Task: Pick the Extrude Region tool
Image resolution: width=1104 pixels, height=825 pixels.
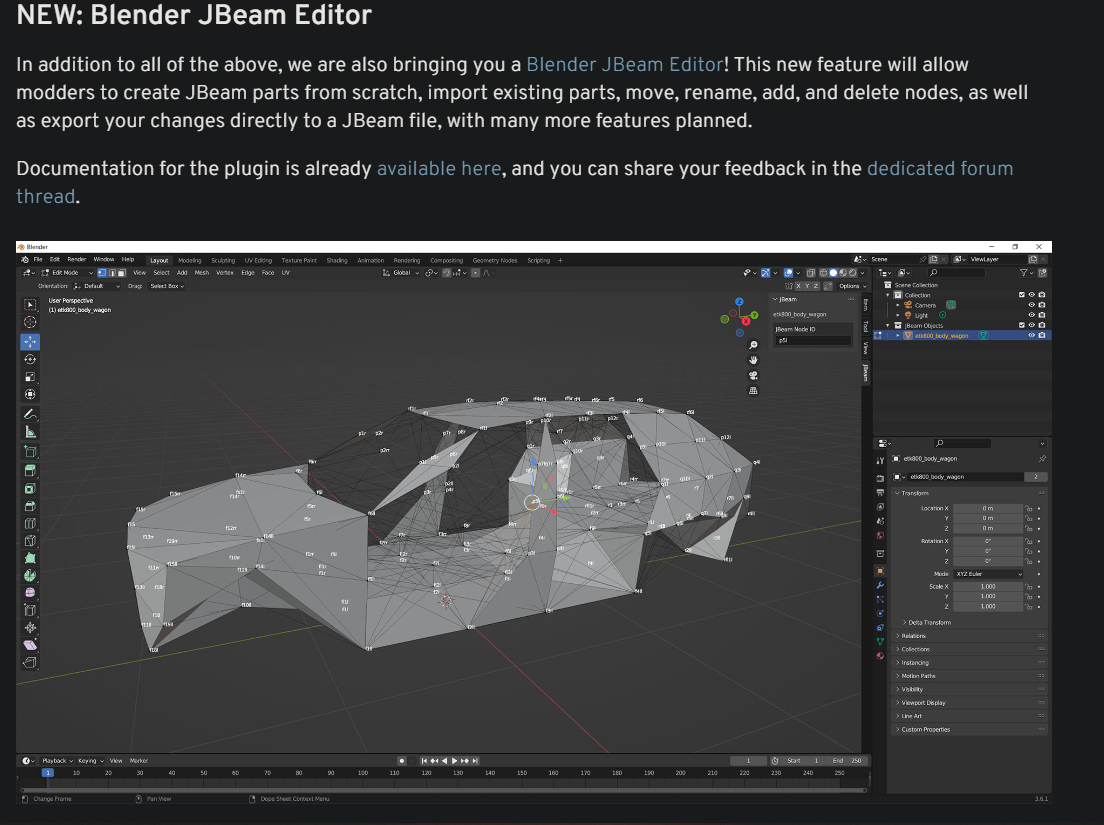Action: [x=30, y=470]
